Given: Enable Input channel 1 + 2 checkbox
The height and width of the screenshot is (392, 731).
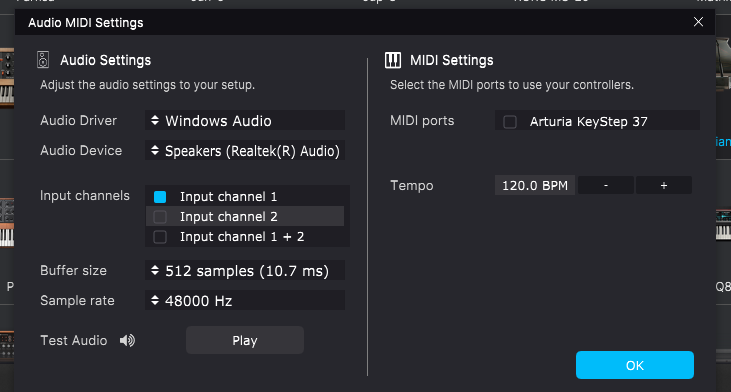Looking at the screenshot, I should [160, 237].
